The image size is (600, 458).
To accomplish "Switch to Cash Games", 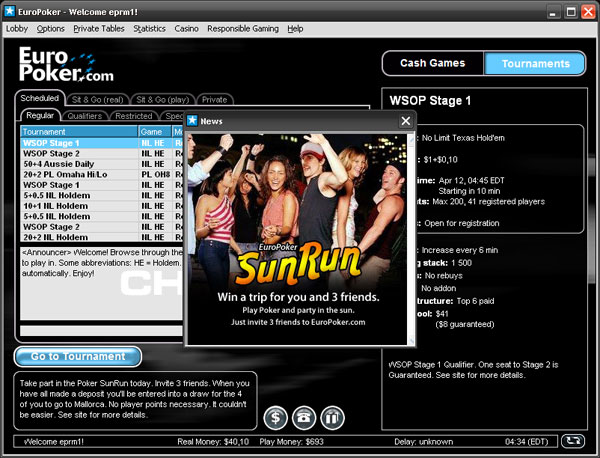I will pyautogui.click(x=433, y=63).
